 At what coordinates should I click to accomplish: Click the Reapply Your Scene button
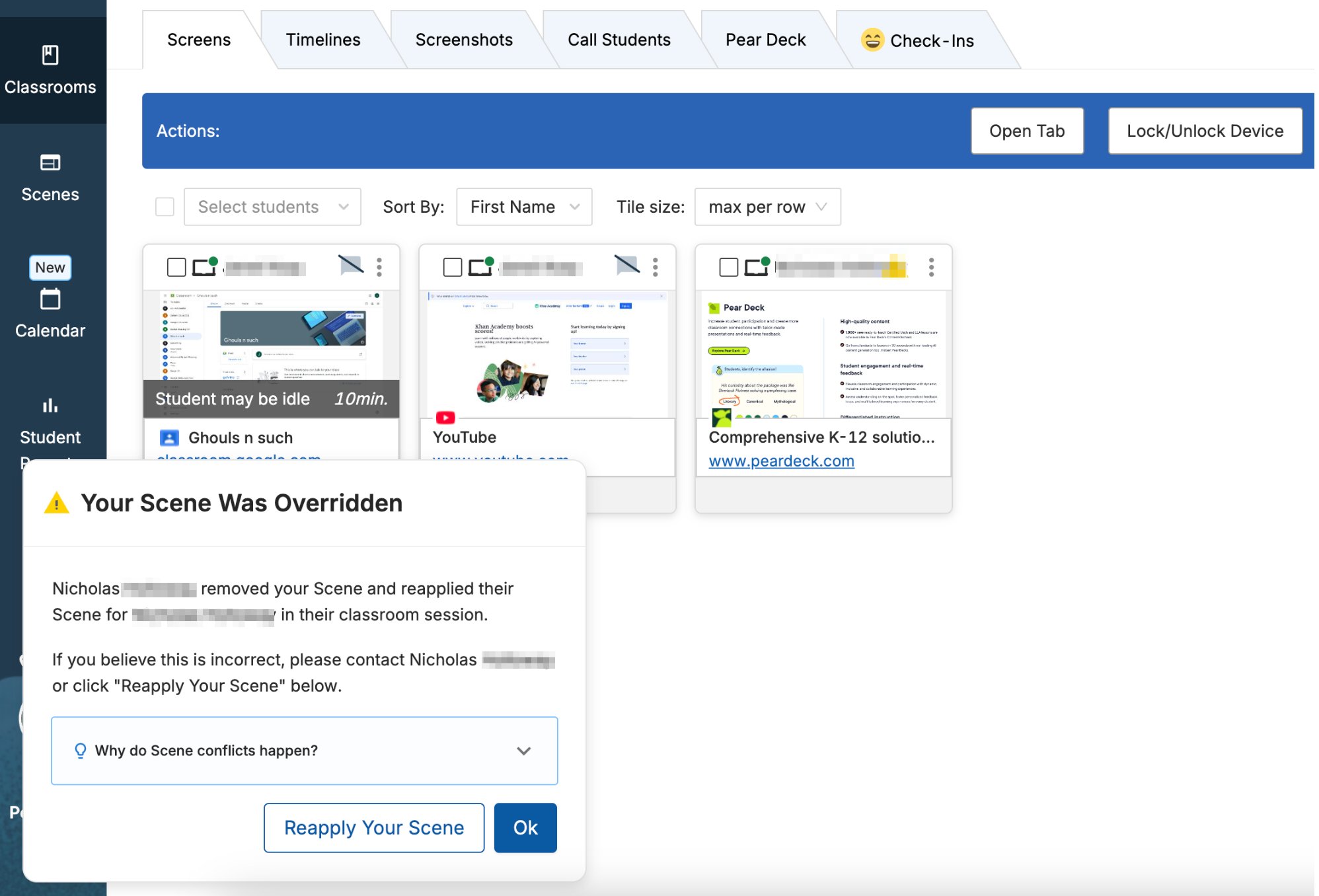coord(374,827)
